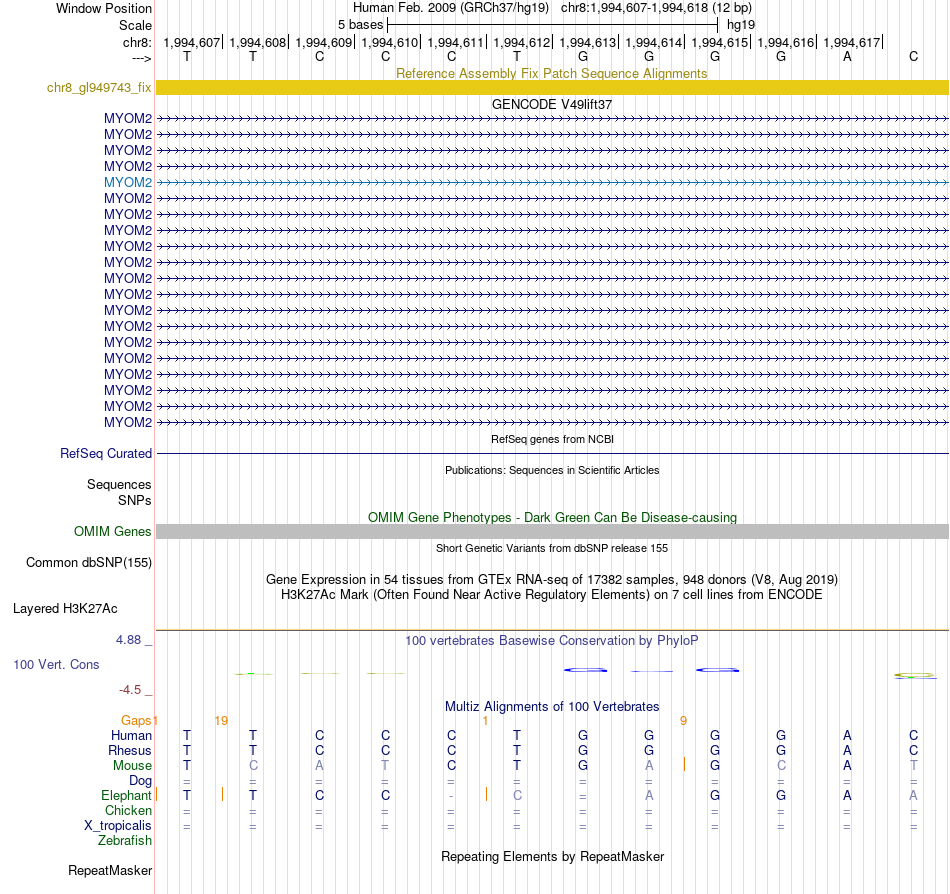
Task: Click the 5 bases scale bar label
Action: (360, 25)
